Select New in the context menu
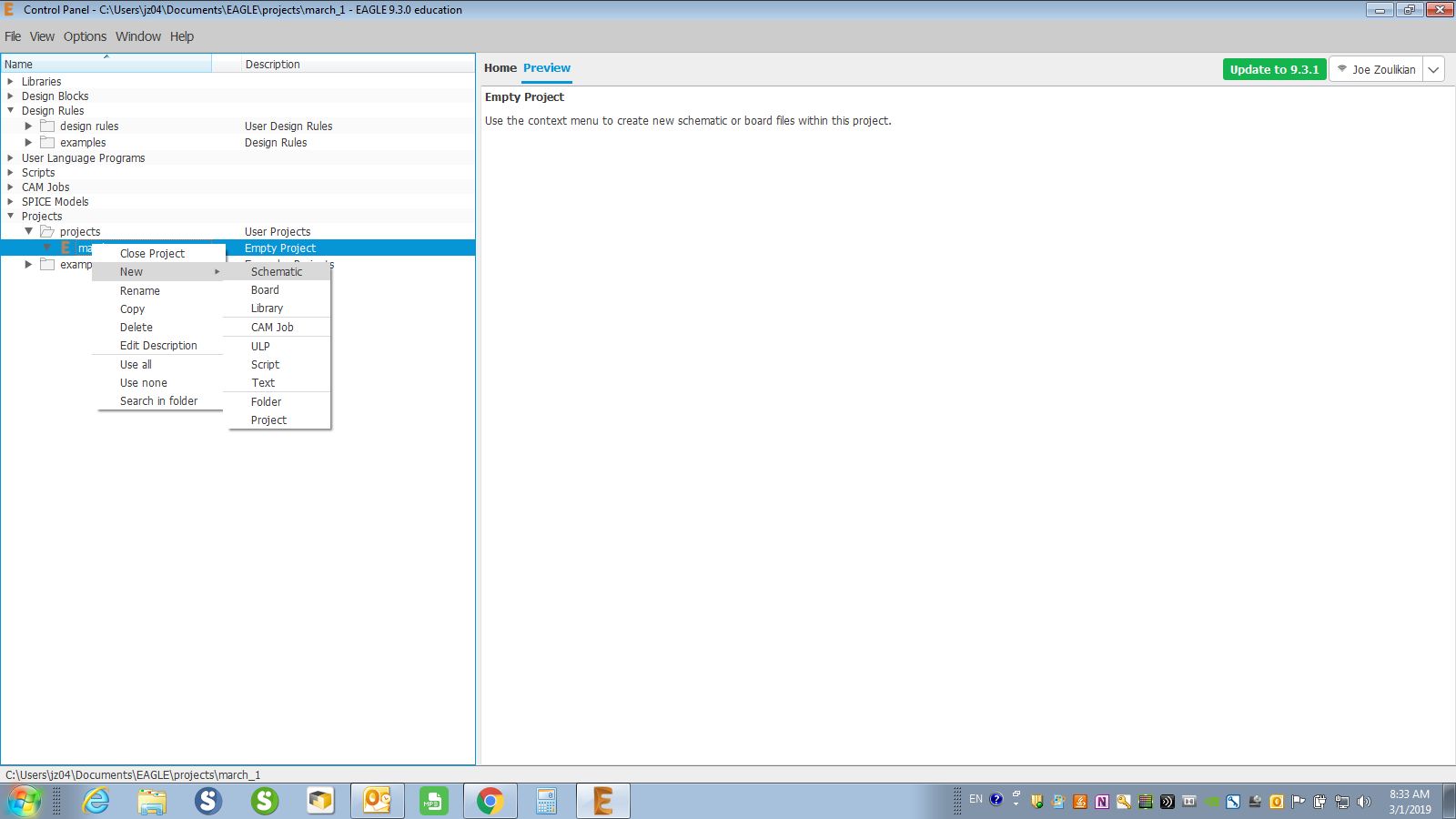 pyautogui.click(x=159, y=272)
